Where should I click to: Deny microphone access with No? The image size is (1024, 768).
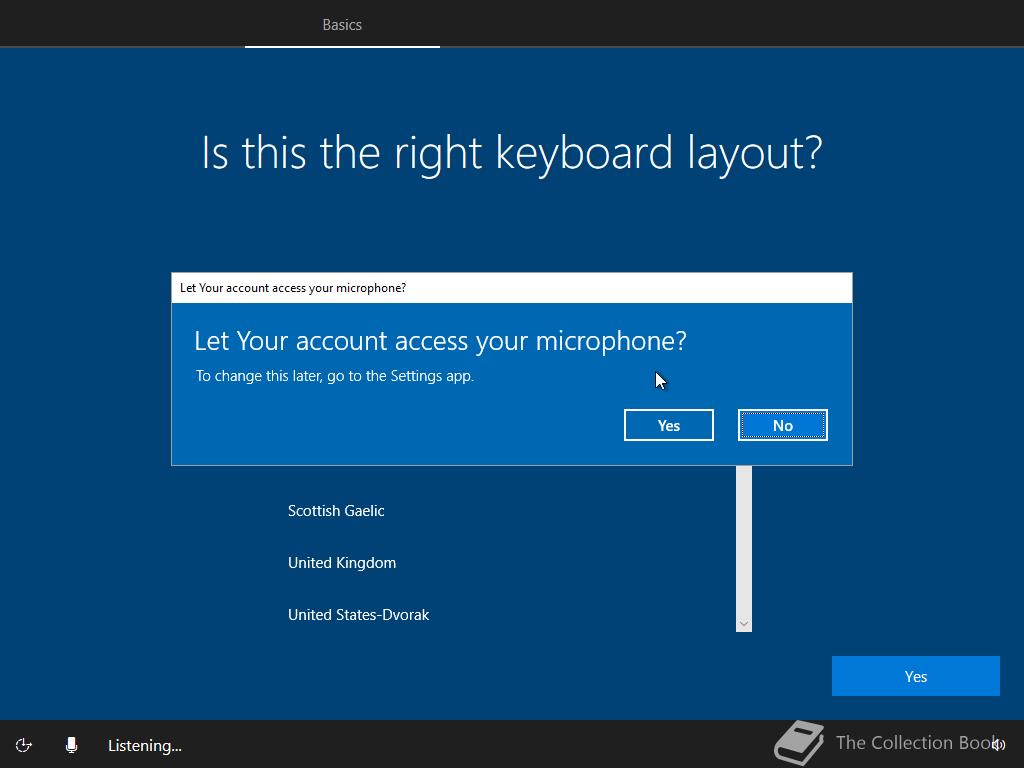[x=782, y=425]
